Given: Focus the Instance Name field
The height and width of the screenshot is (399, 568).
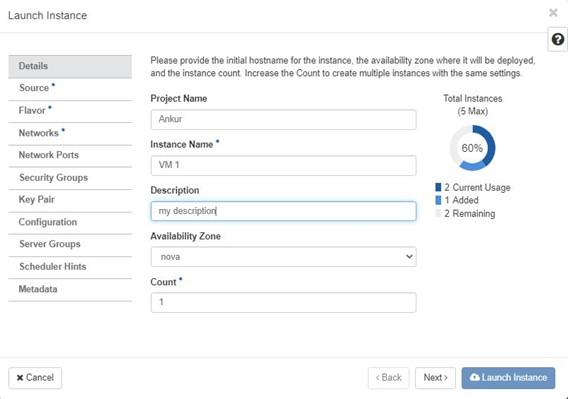Looking at the screenshot, I should [x=283, y=165].
